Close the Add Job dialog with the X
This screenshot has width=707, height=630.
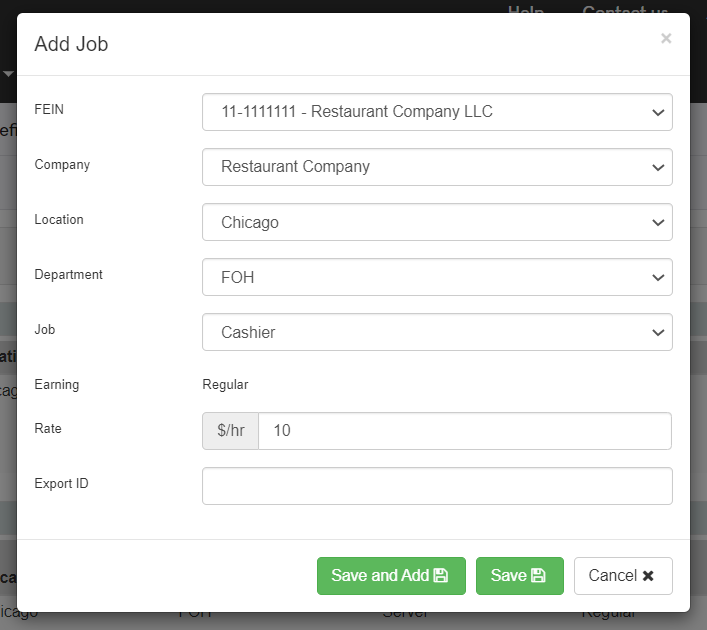pos(666,39)
